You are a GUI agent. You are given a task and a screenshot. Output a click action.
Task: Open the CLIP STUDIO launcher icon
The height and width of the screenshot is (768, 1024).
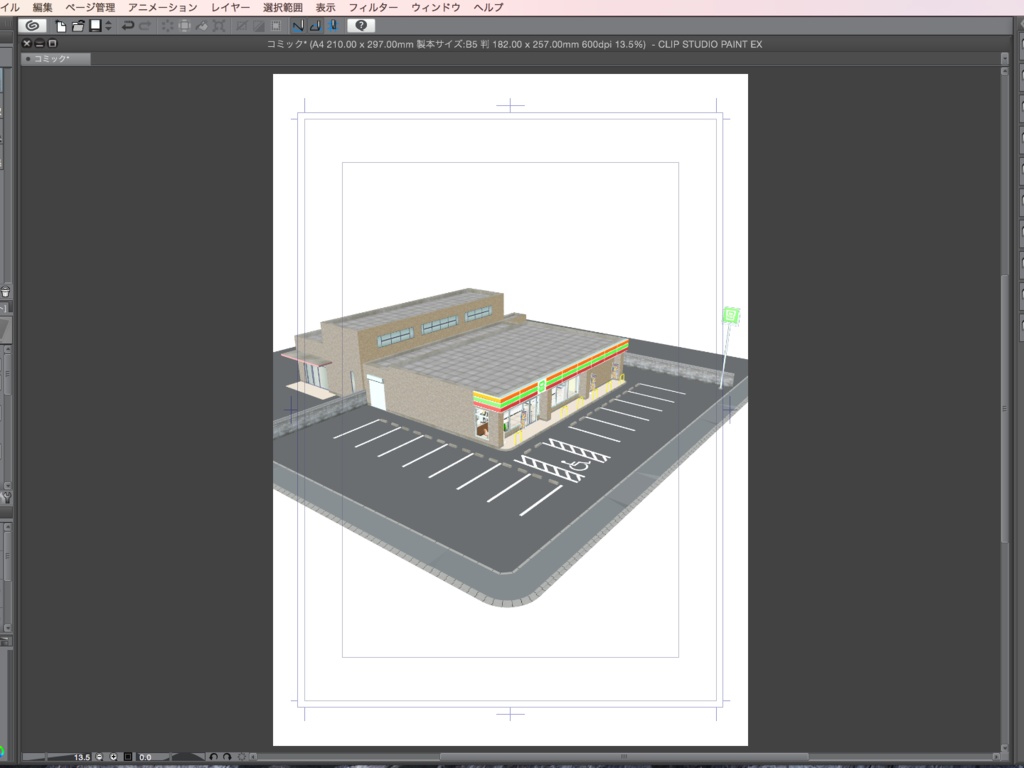pyautogui.click(x=32, y=25)
